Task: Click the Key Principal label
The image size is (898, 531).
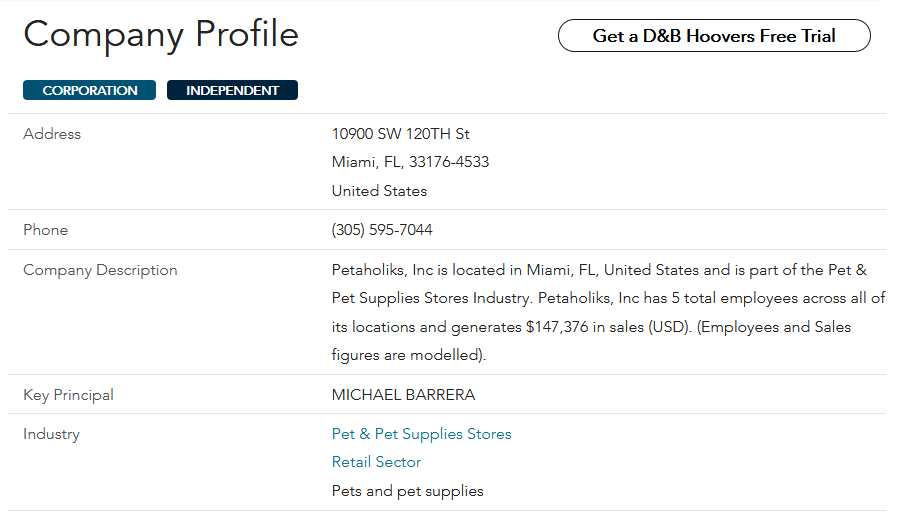Action: [x=69, y=395]
